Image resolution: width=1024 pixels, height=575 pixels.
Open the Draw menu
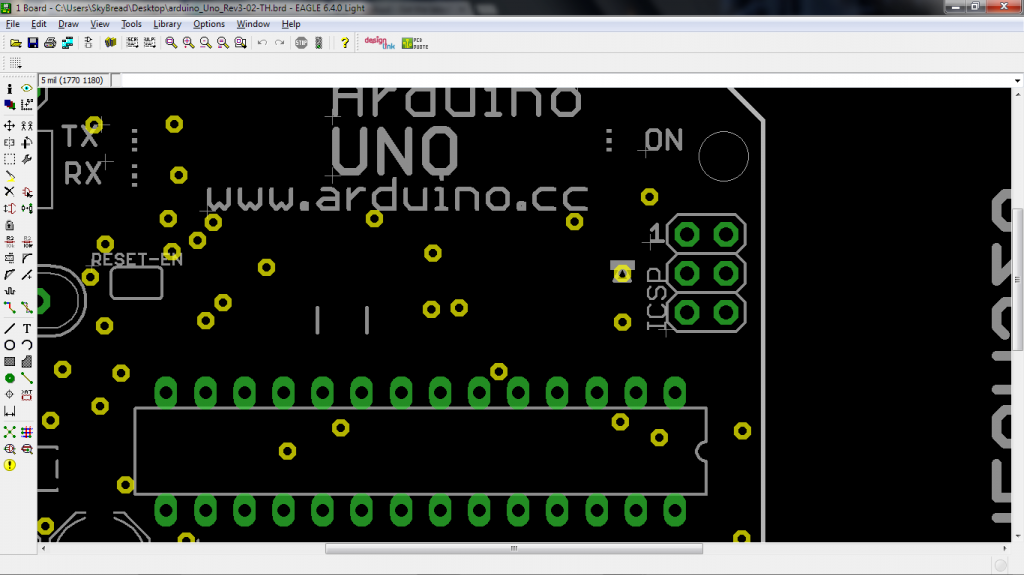(68, 24)
